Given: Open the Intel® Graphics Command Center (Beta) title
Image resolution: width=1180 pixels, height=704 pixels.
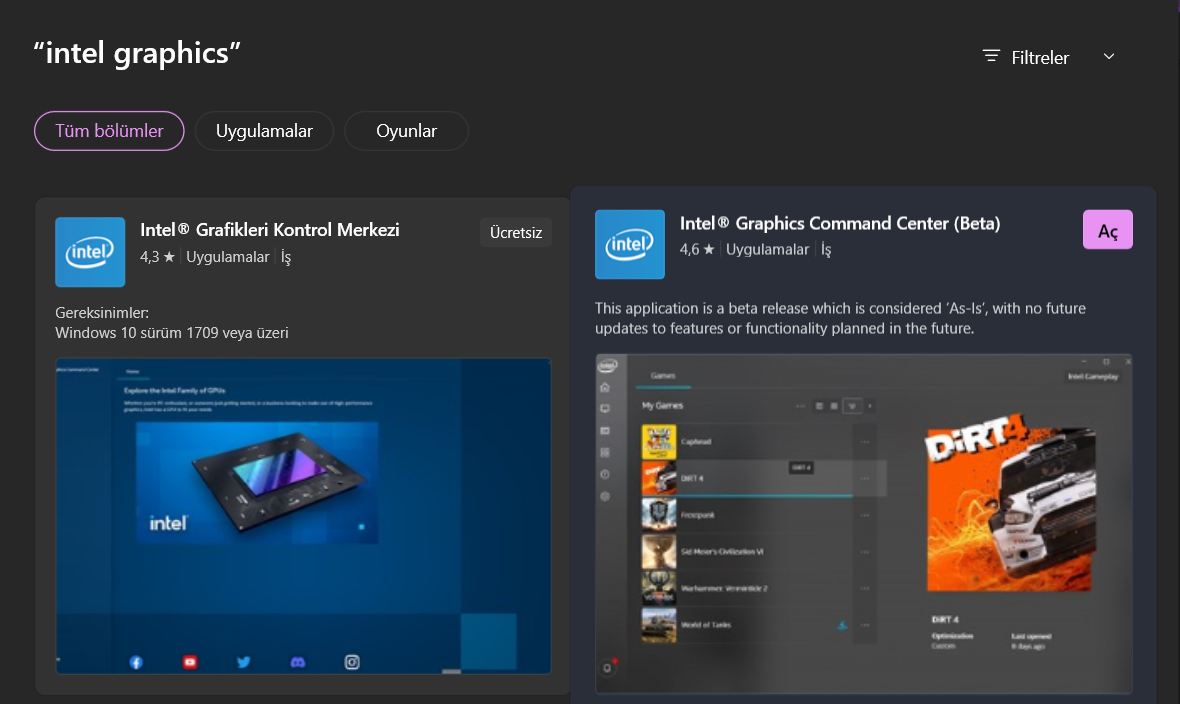Looking at the screenshot, I should point(840,223).
